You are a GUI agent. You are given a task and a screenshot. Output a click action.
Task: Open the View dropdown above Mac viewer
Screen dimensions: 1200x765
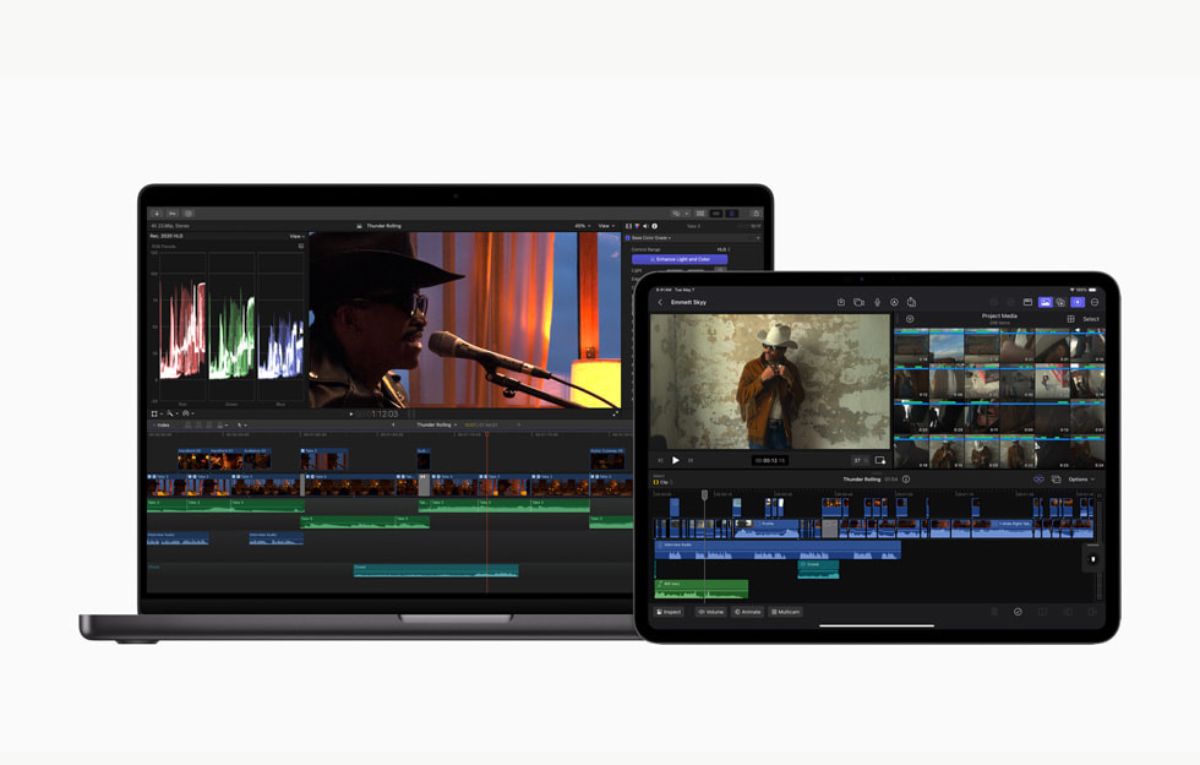coord(604,226)
